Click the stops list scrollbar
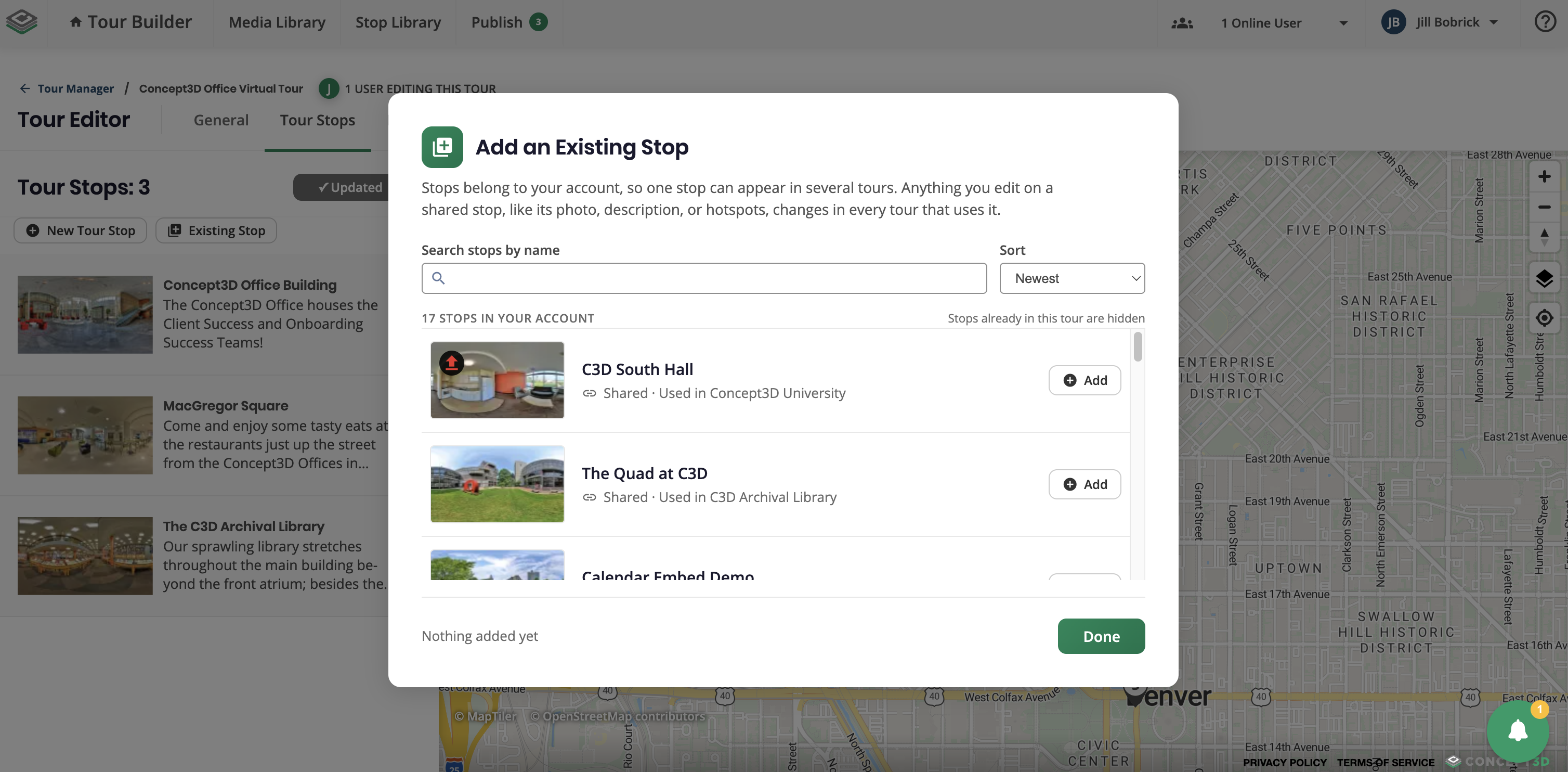 [1138, 346]
